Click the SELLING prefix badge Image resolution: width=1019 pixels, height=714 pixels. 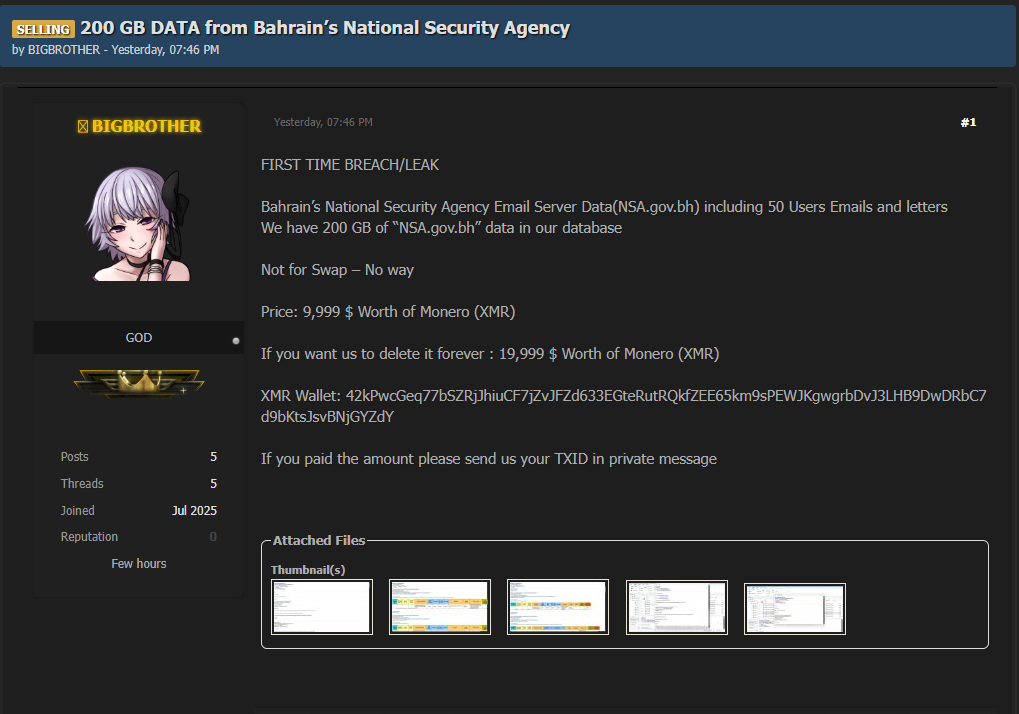coord(43,29)
